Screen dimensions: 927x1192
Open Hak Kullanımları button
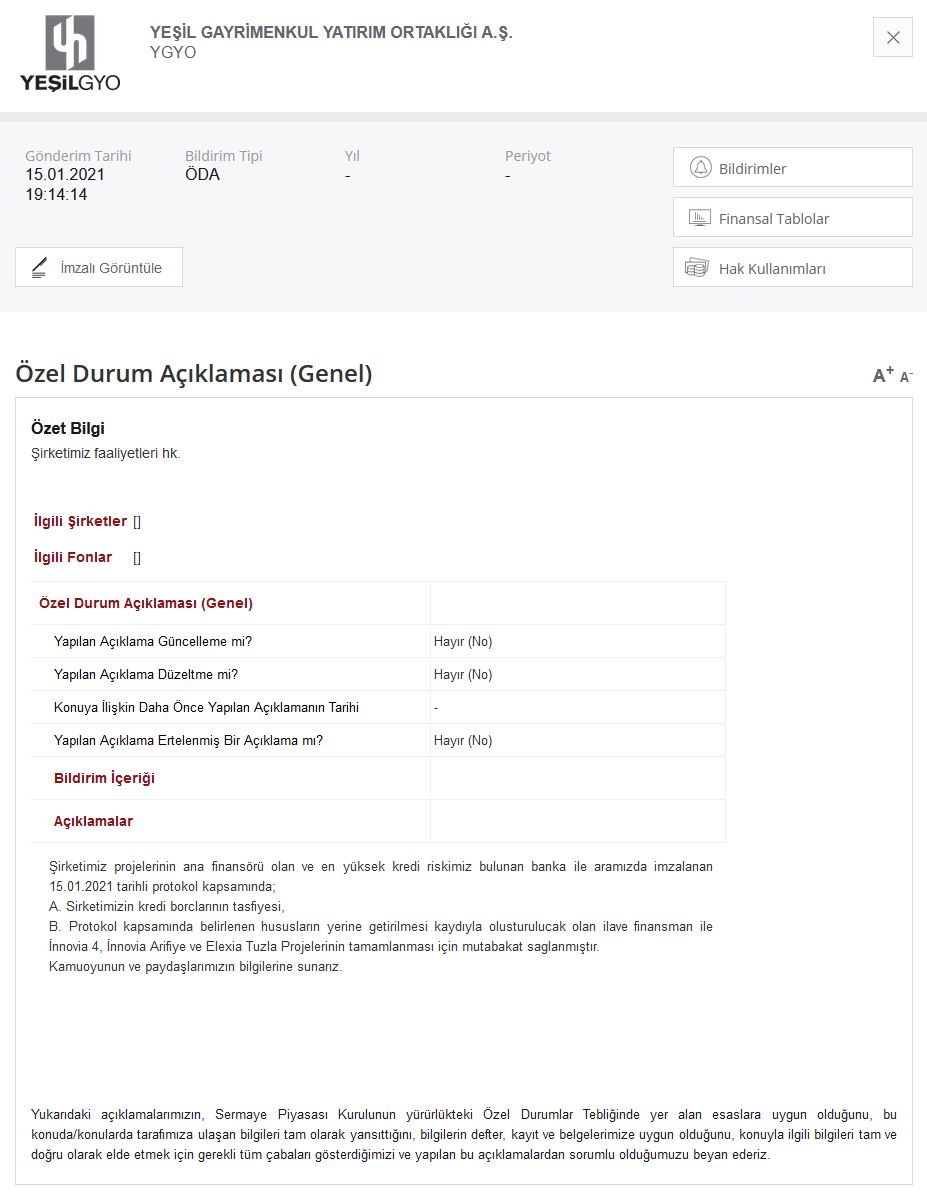pos(792,268)
